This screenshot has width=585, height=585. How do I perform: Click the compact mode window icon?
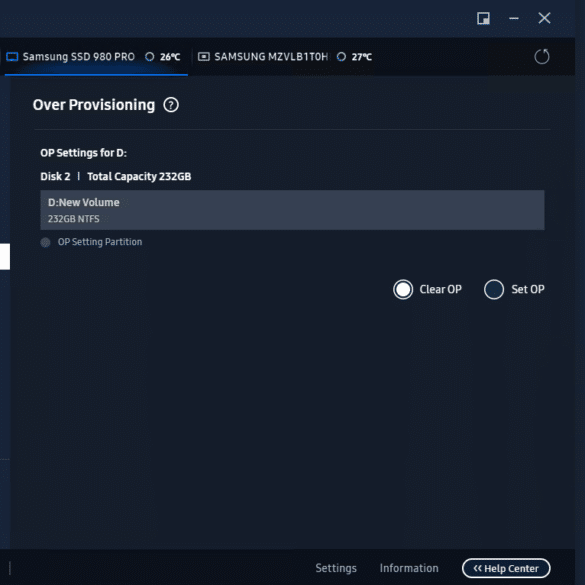click(484, 18)
